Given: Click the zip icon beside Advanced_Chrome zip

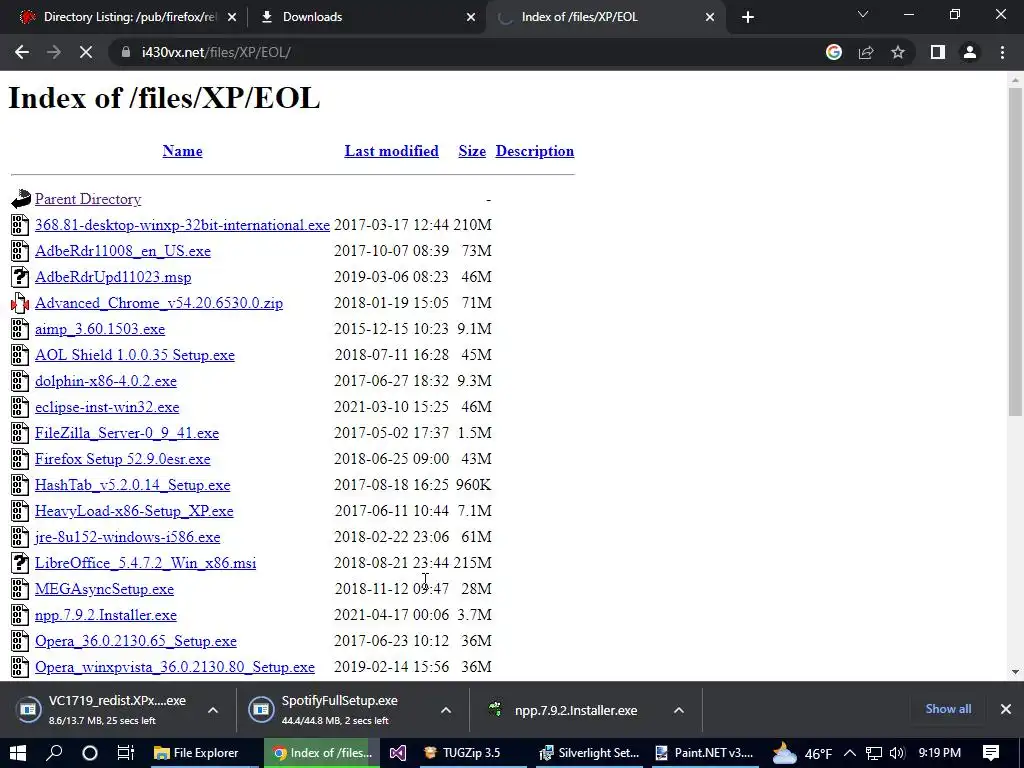Looking at the screenshot, I should click(x=20, y=303).
